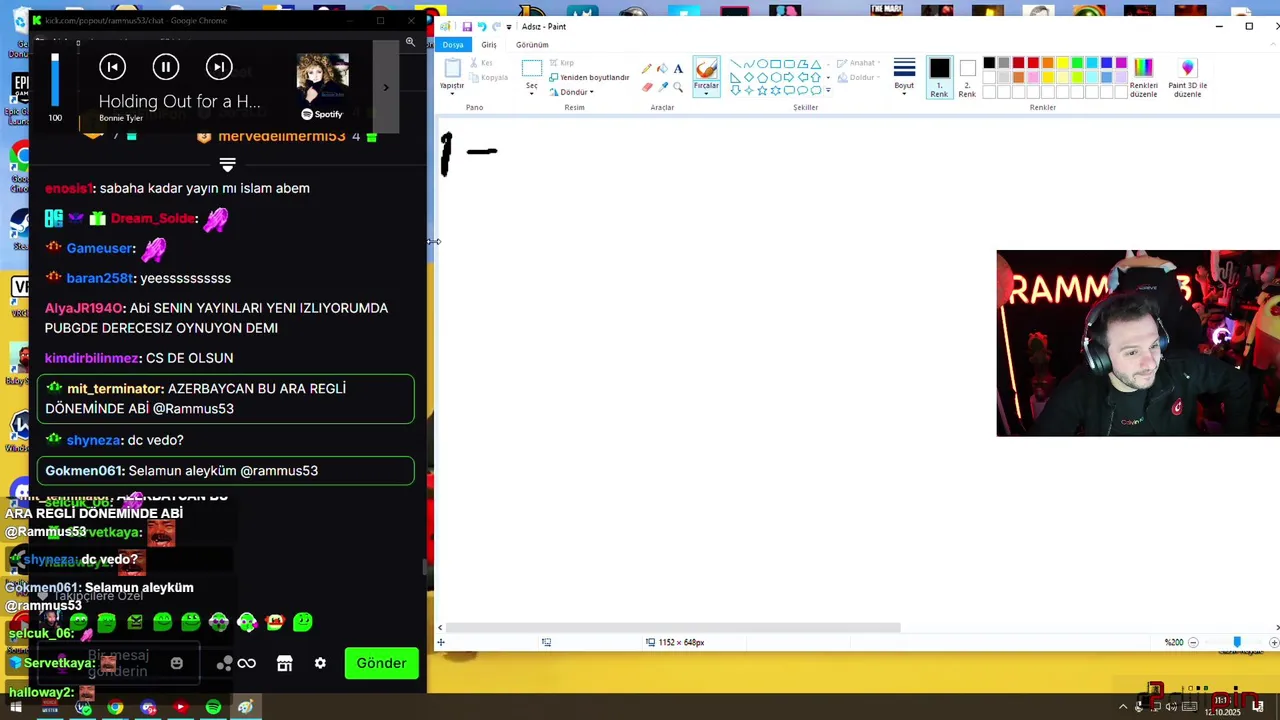
Task: Open the Yapıştır dropdown arrow
Action: (x=452, y=93)
